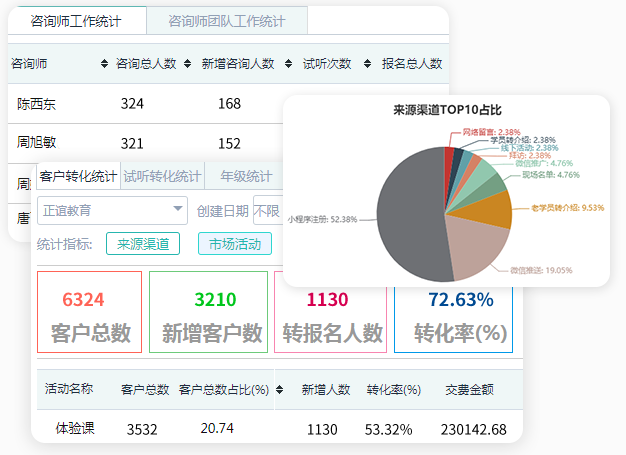Click the 来源渠道TOP10占比 chart title
The width and height of the screenshot is (626, 455).
(x=447, y=110)
